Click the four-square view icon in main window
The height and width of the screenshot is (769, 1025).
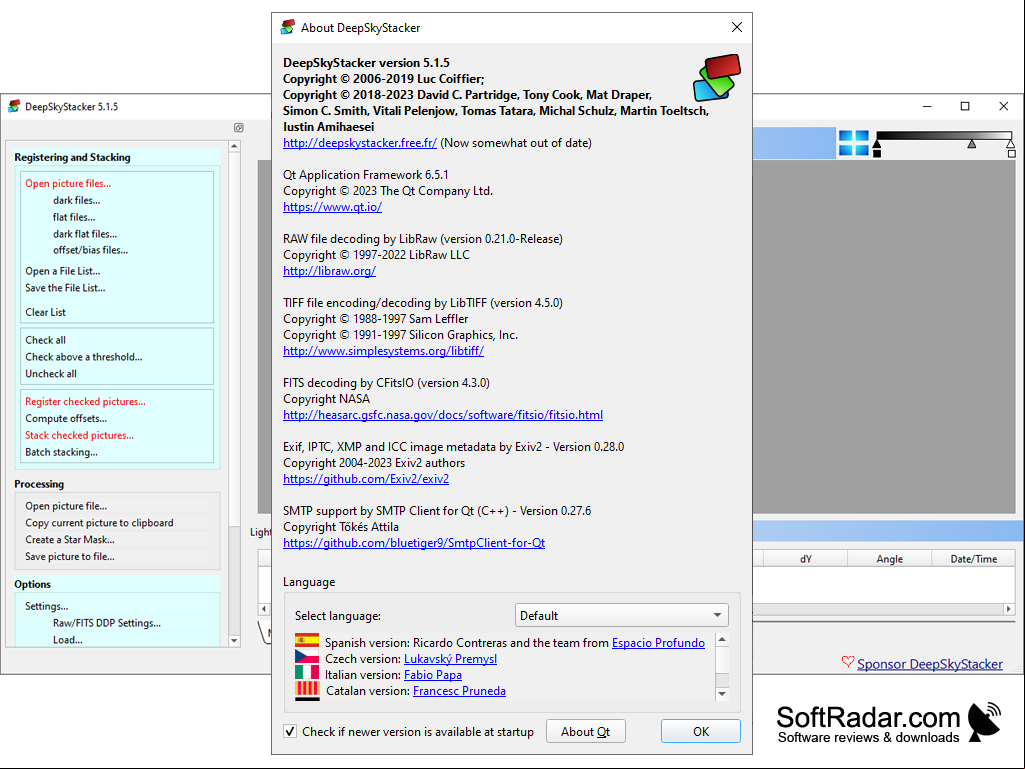click(853, 143)
